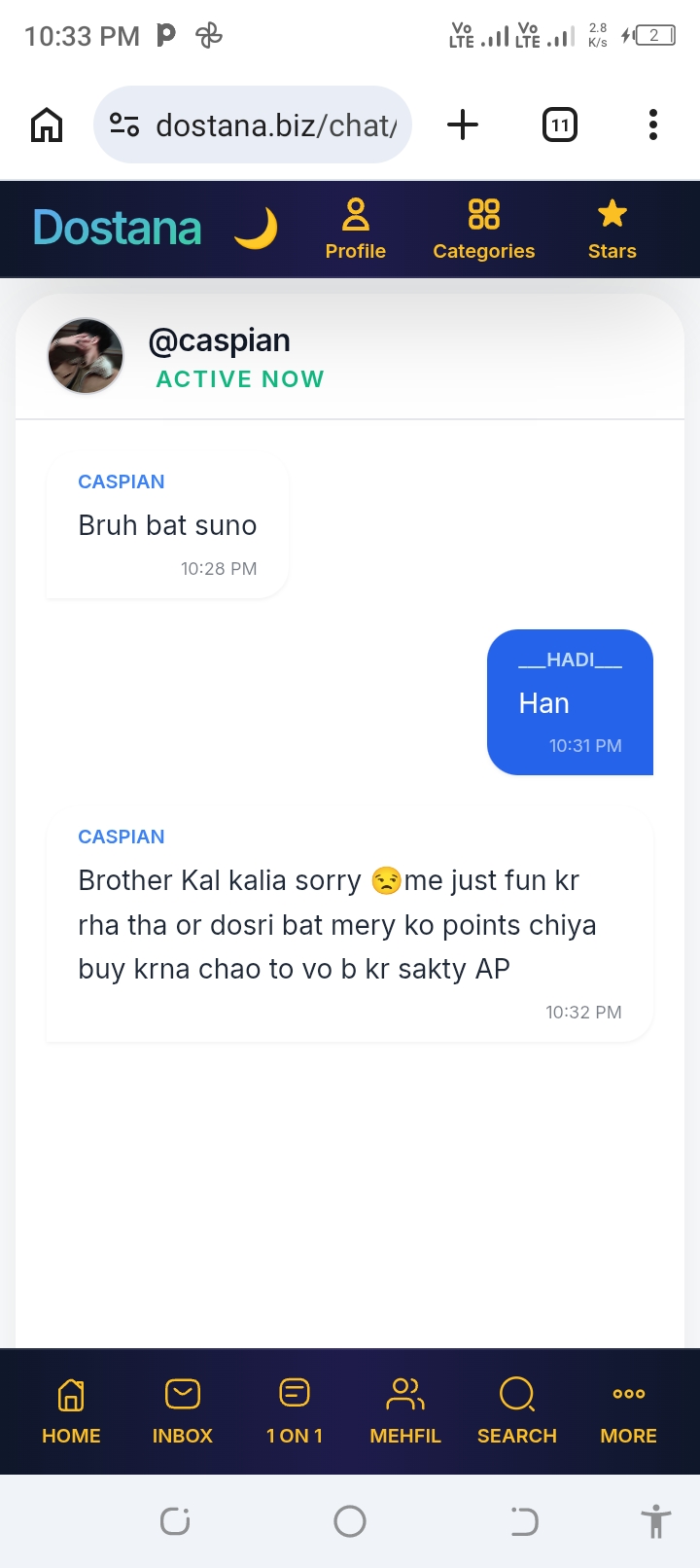Viewport: 700px width, 1568px height.
Task: Open the 1 ON 1 chats
Action: tap(295, 1411)
